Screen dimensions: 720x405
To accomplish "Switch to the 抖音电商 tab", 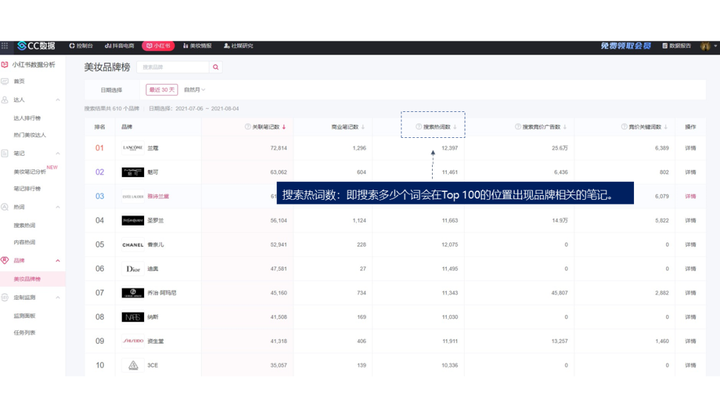I will coord(119,46).
